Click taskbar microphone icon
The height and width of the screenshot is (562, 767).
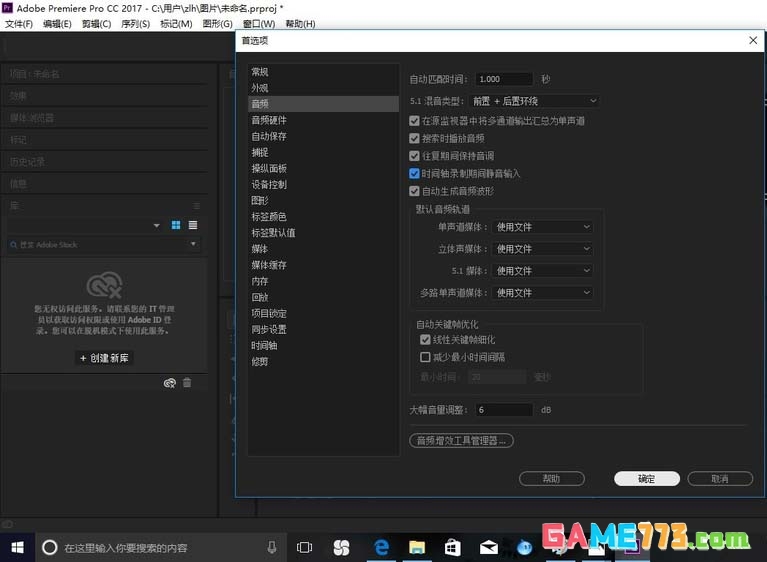tap(272, 547)
